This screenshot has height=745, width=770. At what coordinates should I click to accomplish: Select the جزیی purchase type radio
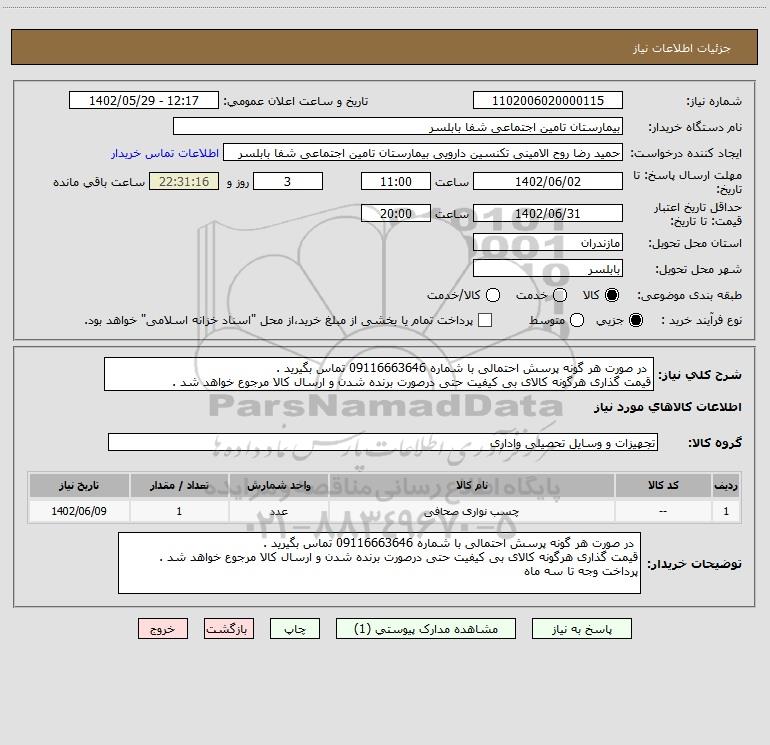[635, 320]
